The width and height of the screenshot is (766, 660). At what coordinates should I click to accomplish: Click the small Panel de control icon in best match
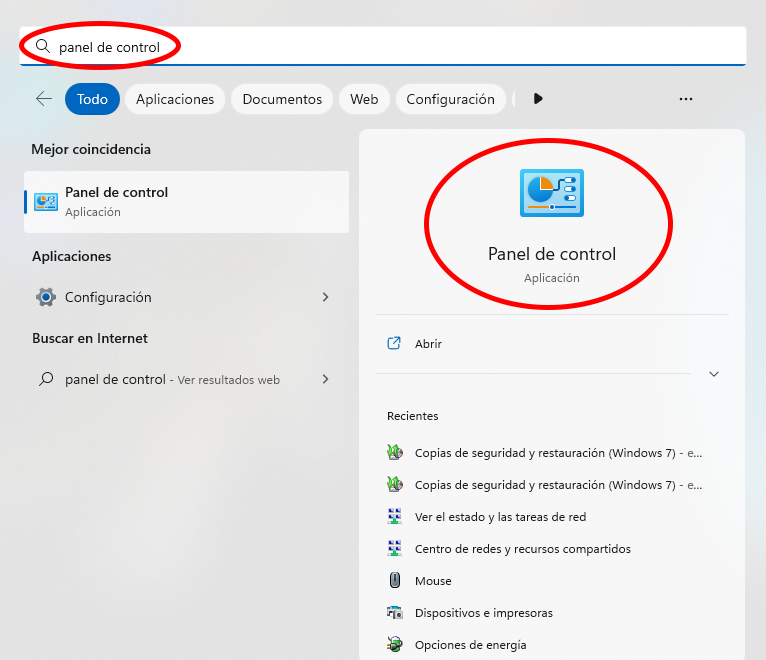46,202
